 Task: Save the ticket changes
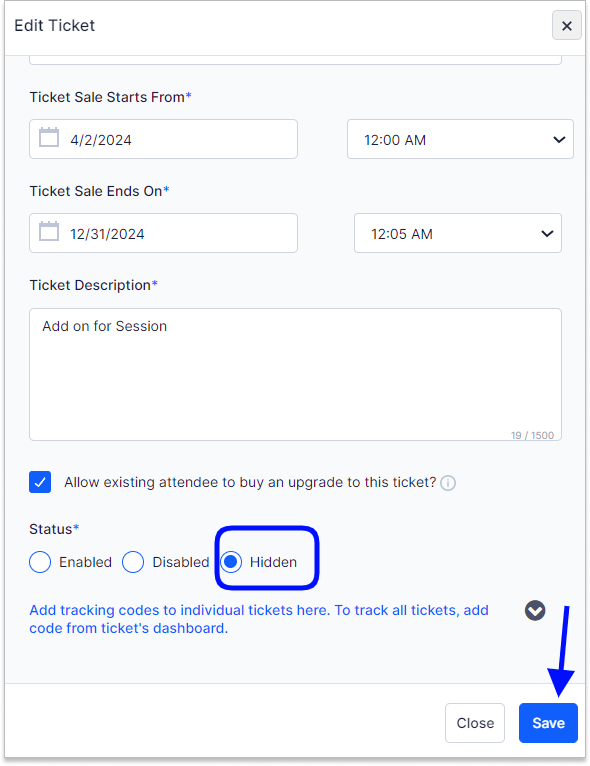pos(548,723)
